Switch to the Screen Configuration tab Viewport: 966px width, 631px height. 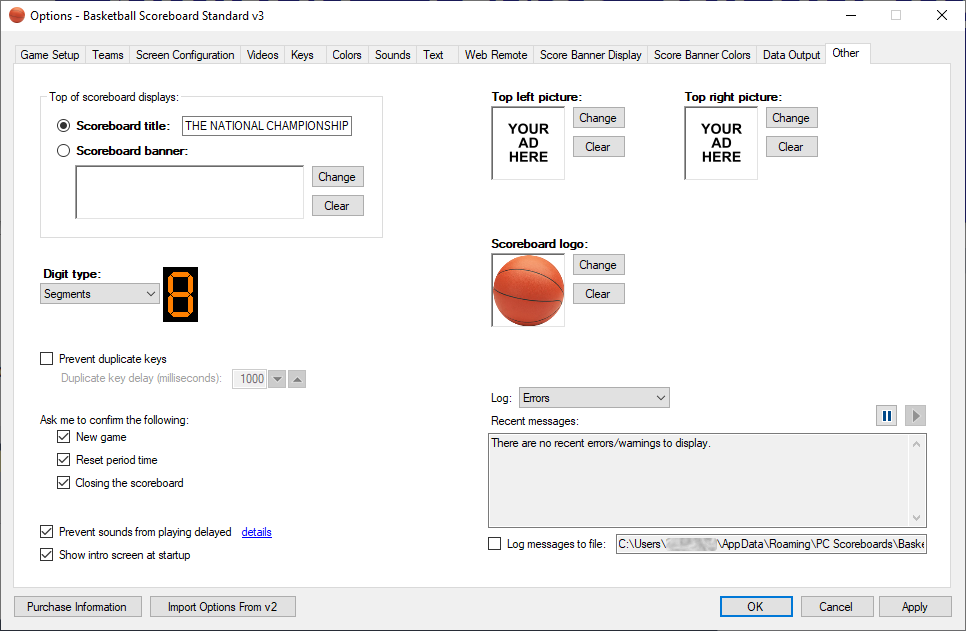click(x=185, y=55)
